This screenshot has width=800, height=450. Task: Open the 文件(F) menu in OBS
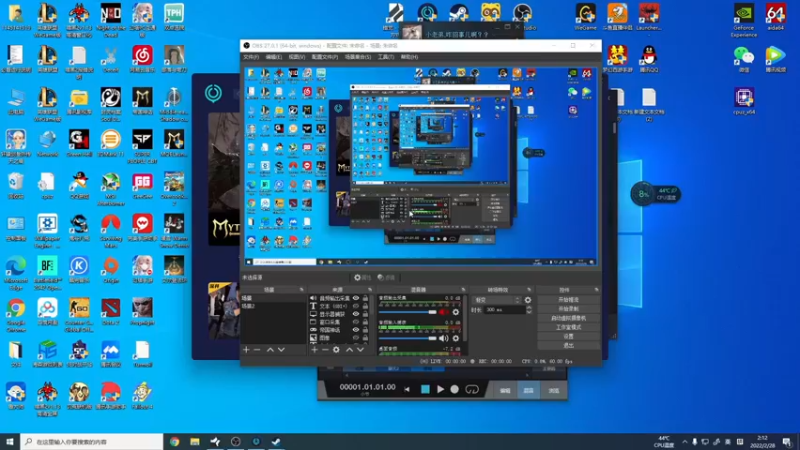[251, 57]
